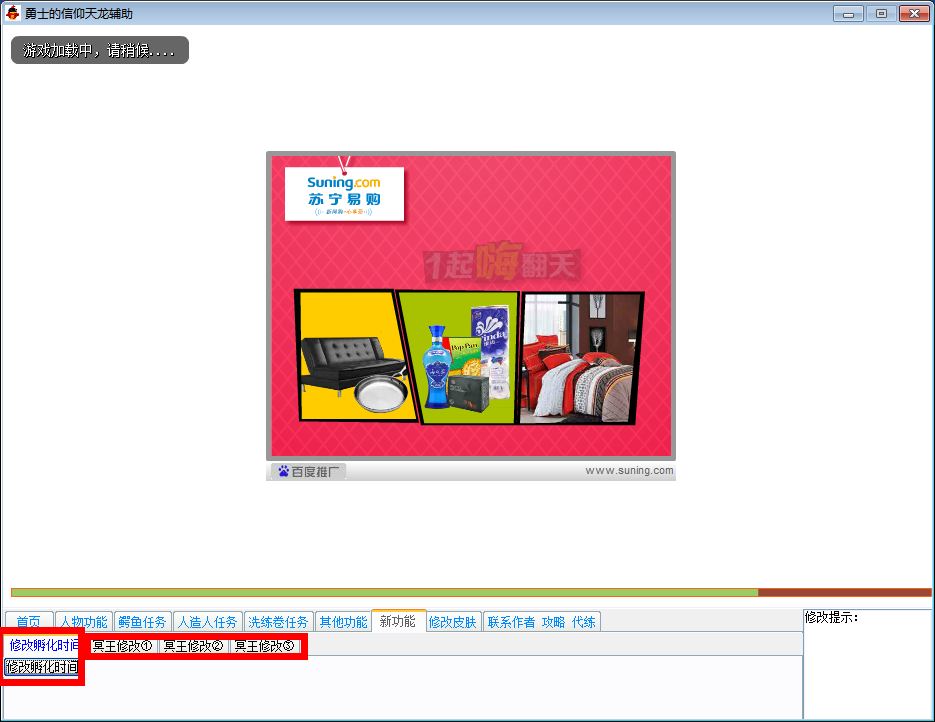Click the Baidu paw 百度推广 badge
This screenshot has width=935, height=722.
point(309,471)
